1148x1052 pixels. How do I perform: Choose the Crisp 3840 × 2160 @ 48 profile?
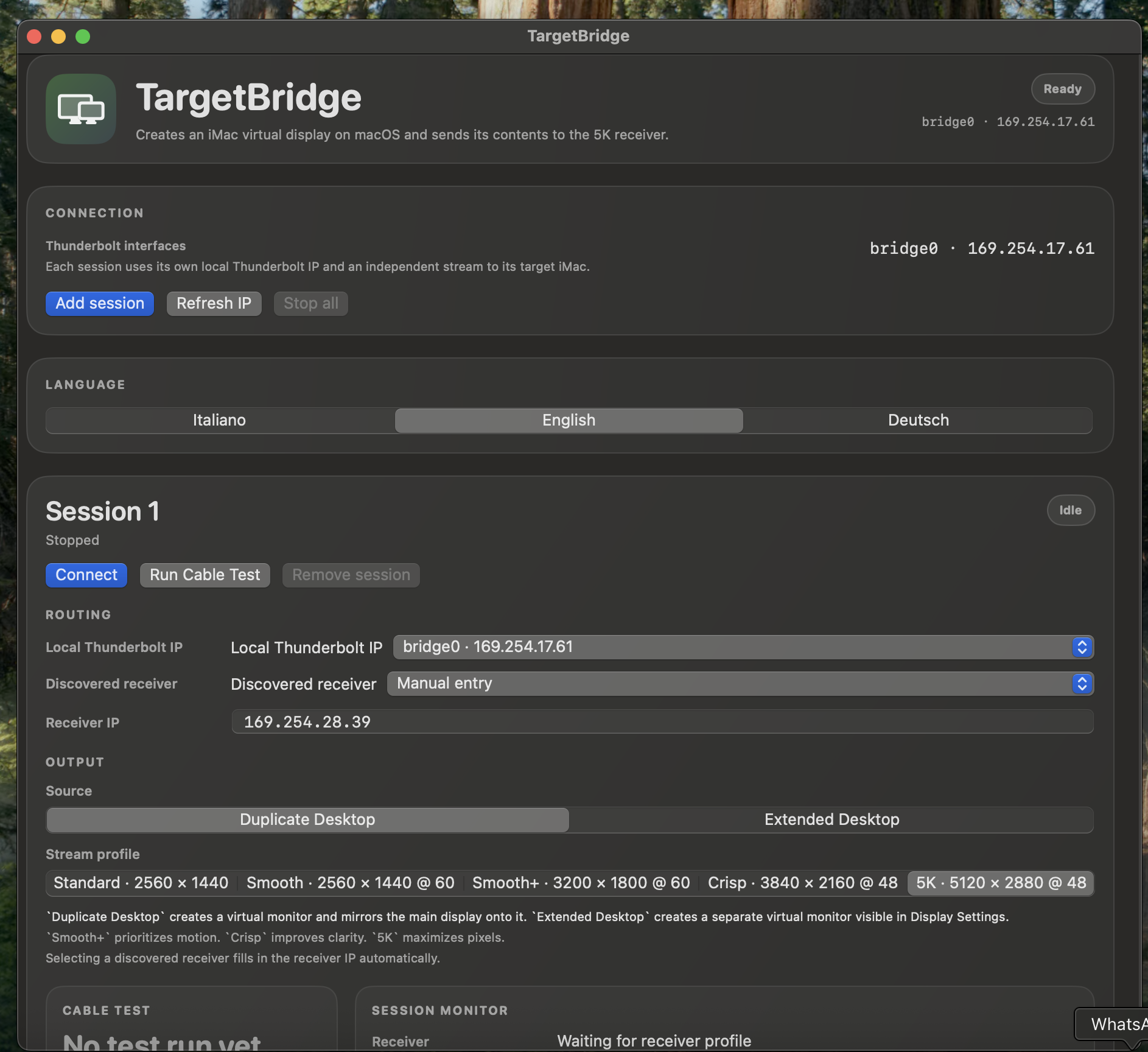click(x=802, y=883)
